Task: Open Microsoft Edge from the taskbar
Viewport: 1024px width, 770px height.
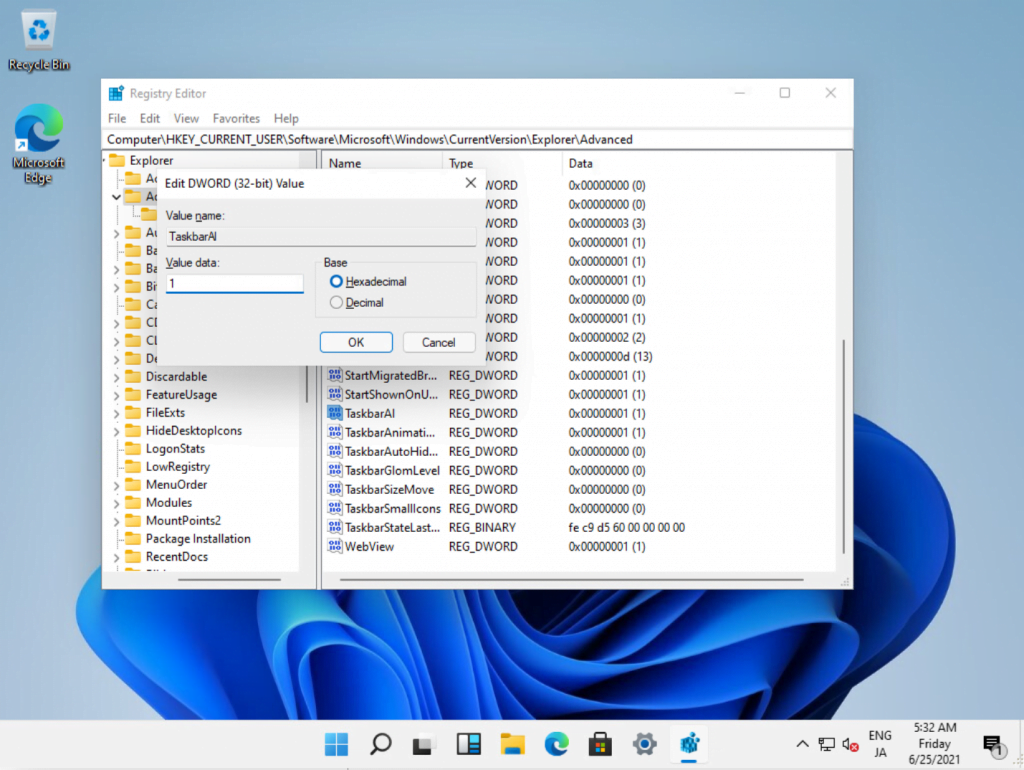Action: 556,744
